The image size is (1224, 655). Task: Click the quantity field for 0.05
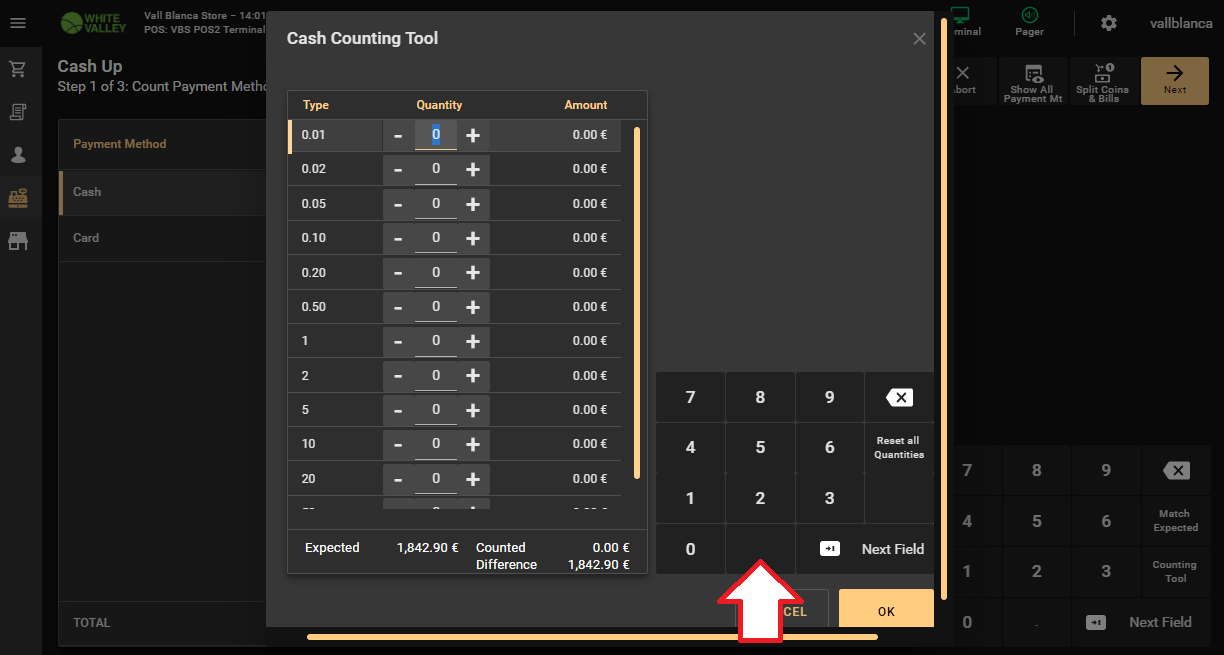point(436,204)
